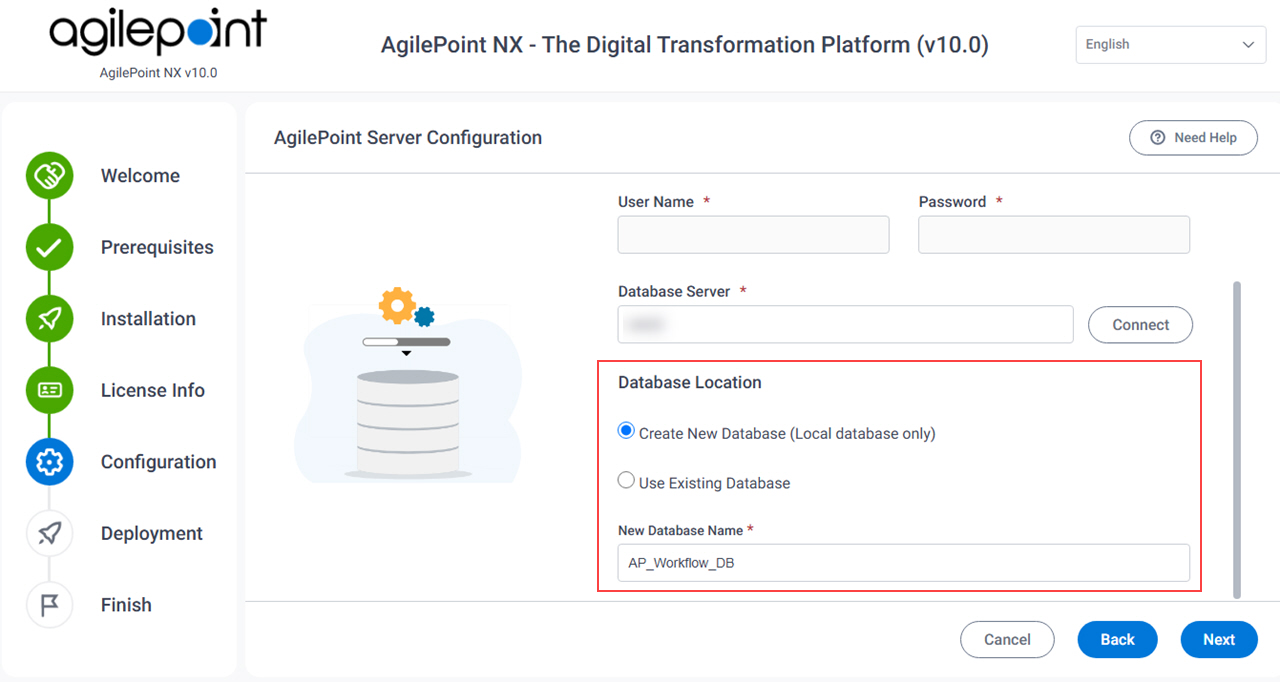Focus the Password input field

click(1054, 235)
